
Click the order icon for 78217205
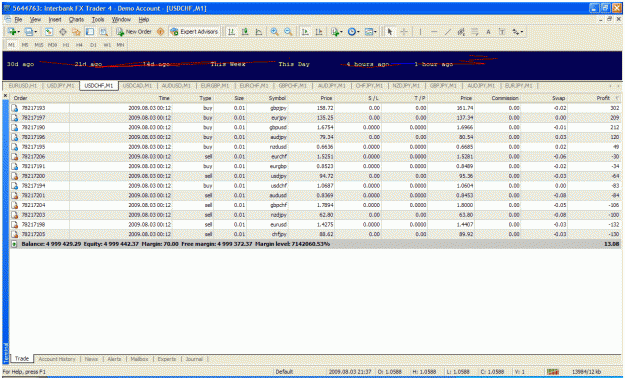pyautogui.click(x=15, y=234)
